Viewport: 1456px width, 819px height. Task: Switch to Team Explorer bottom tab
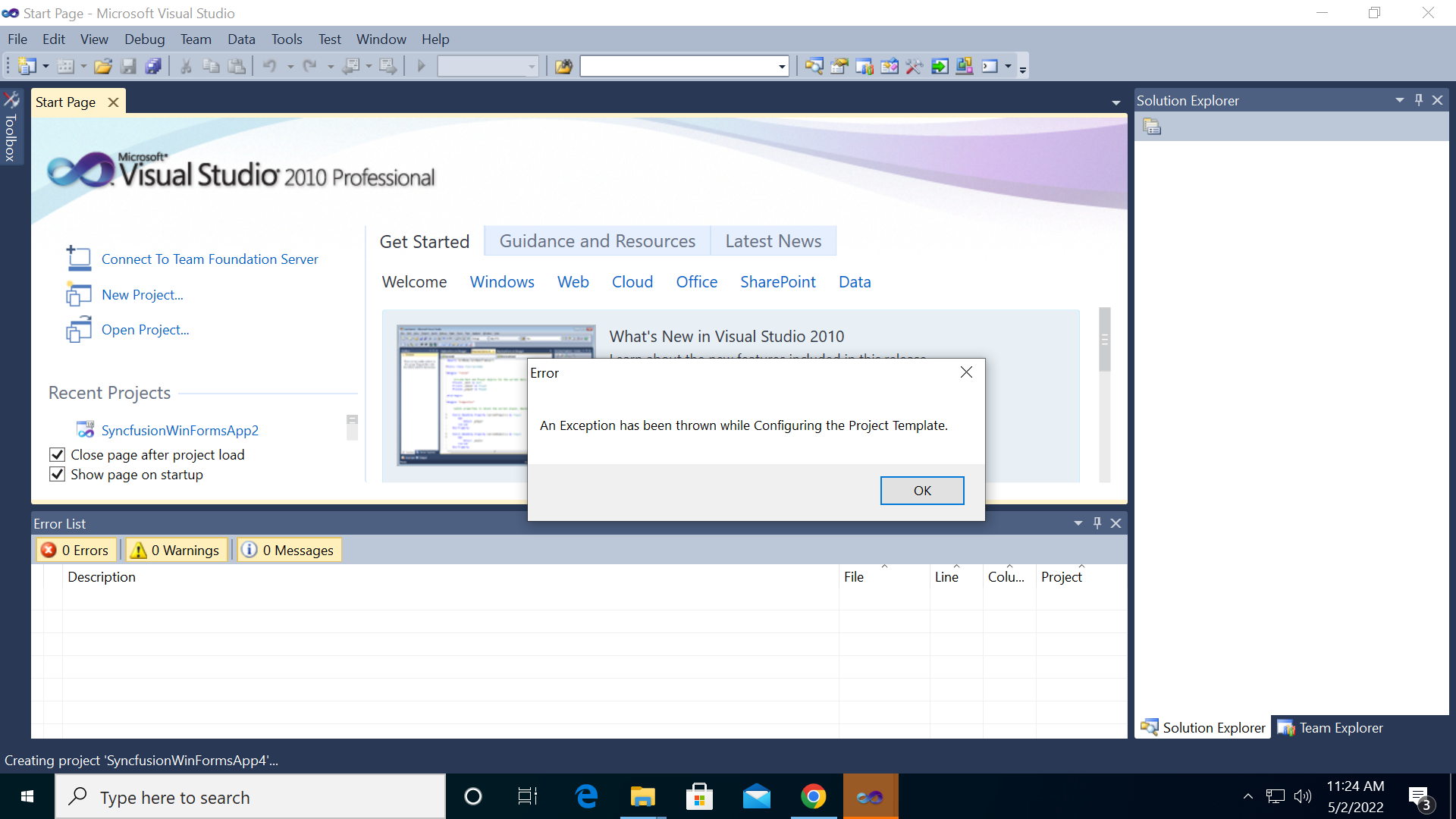click(1331, 728)
